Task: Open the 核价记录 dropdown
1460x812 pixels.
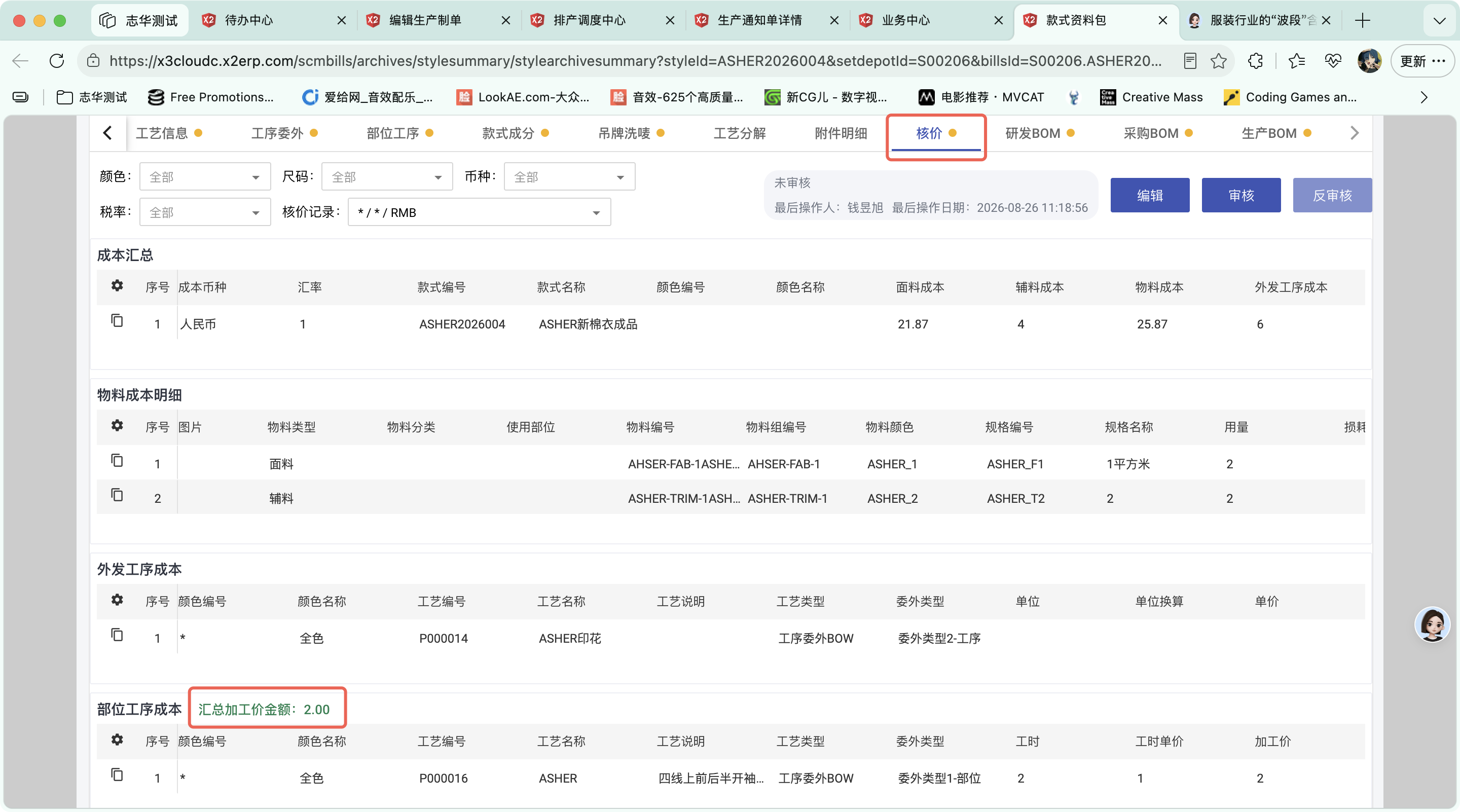Action: click(480, 212)
